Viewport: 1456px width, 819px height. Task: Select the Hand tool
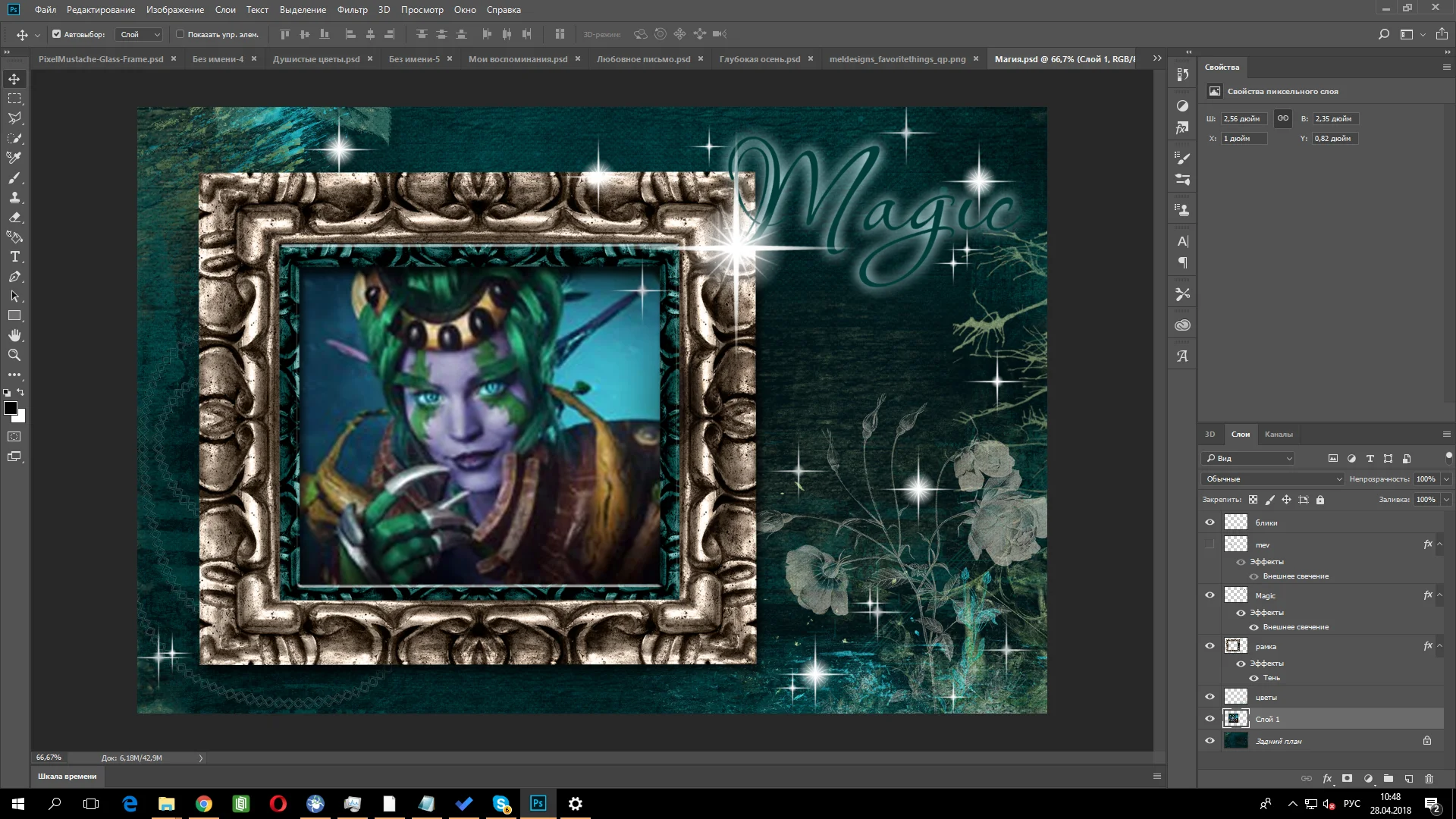(14, 335)
